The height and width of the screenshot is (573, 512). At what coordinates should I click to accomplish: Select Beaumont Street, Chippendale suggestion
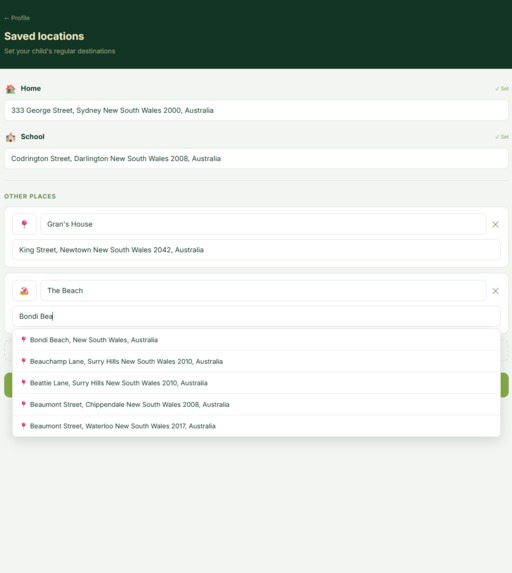click(256, 405)
